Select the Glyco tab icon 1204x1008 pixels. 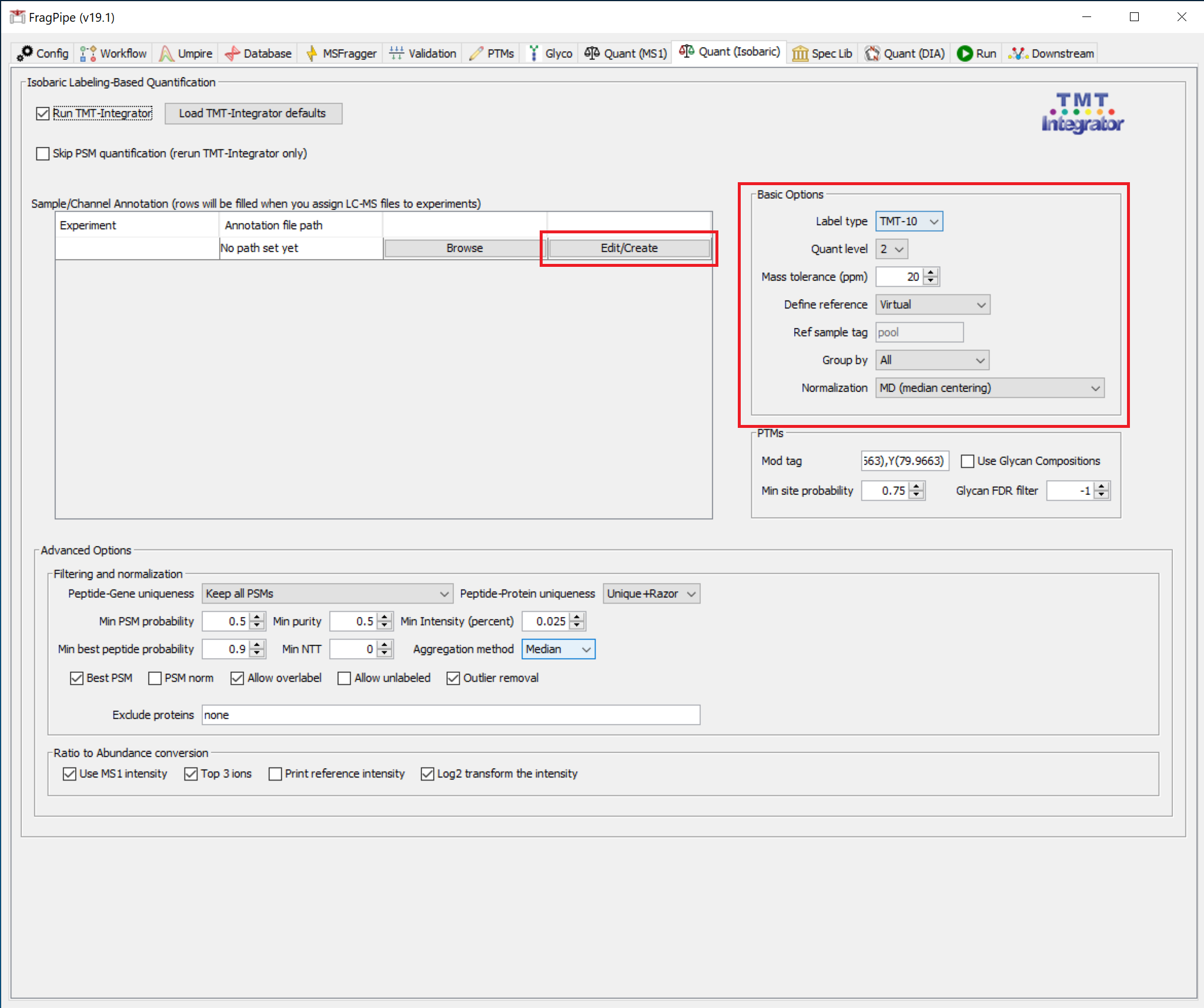pyautogui.click(x=533, y=53)
